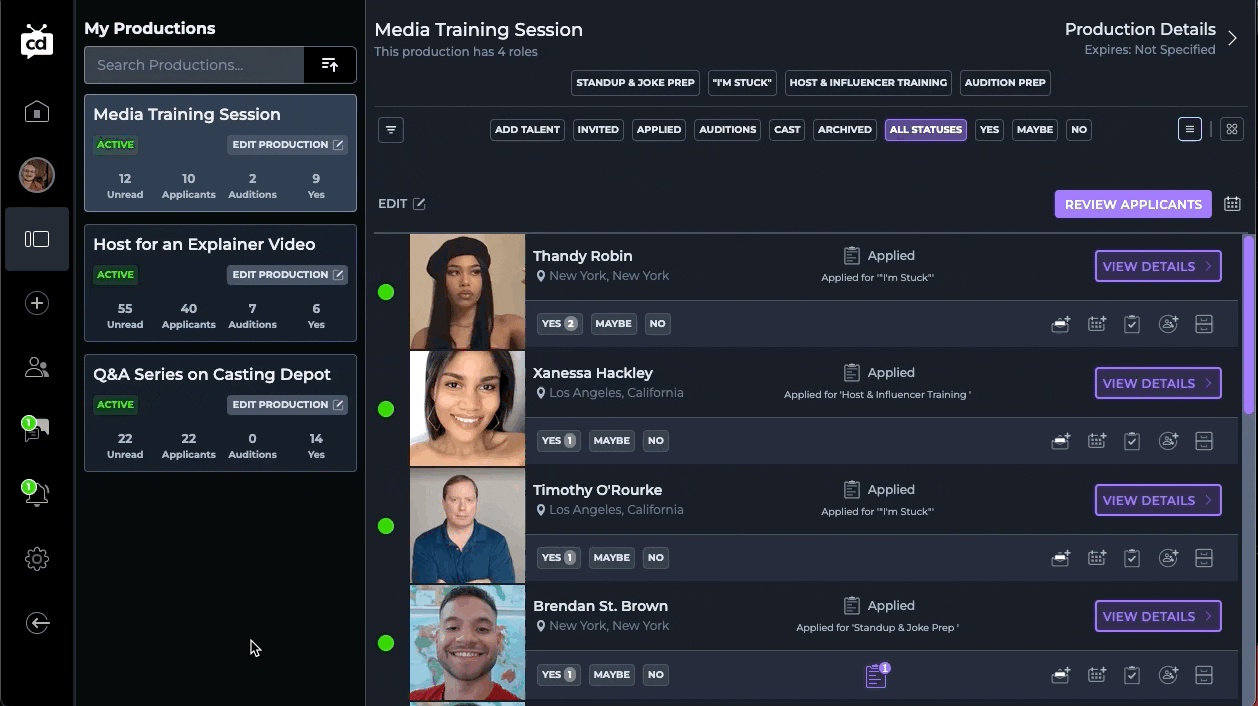Click the logout arrow icon in sidebar
Viewport: 1258px width, 706px height.
pos(37,623)
